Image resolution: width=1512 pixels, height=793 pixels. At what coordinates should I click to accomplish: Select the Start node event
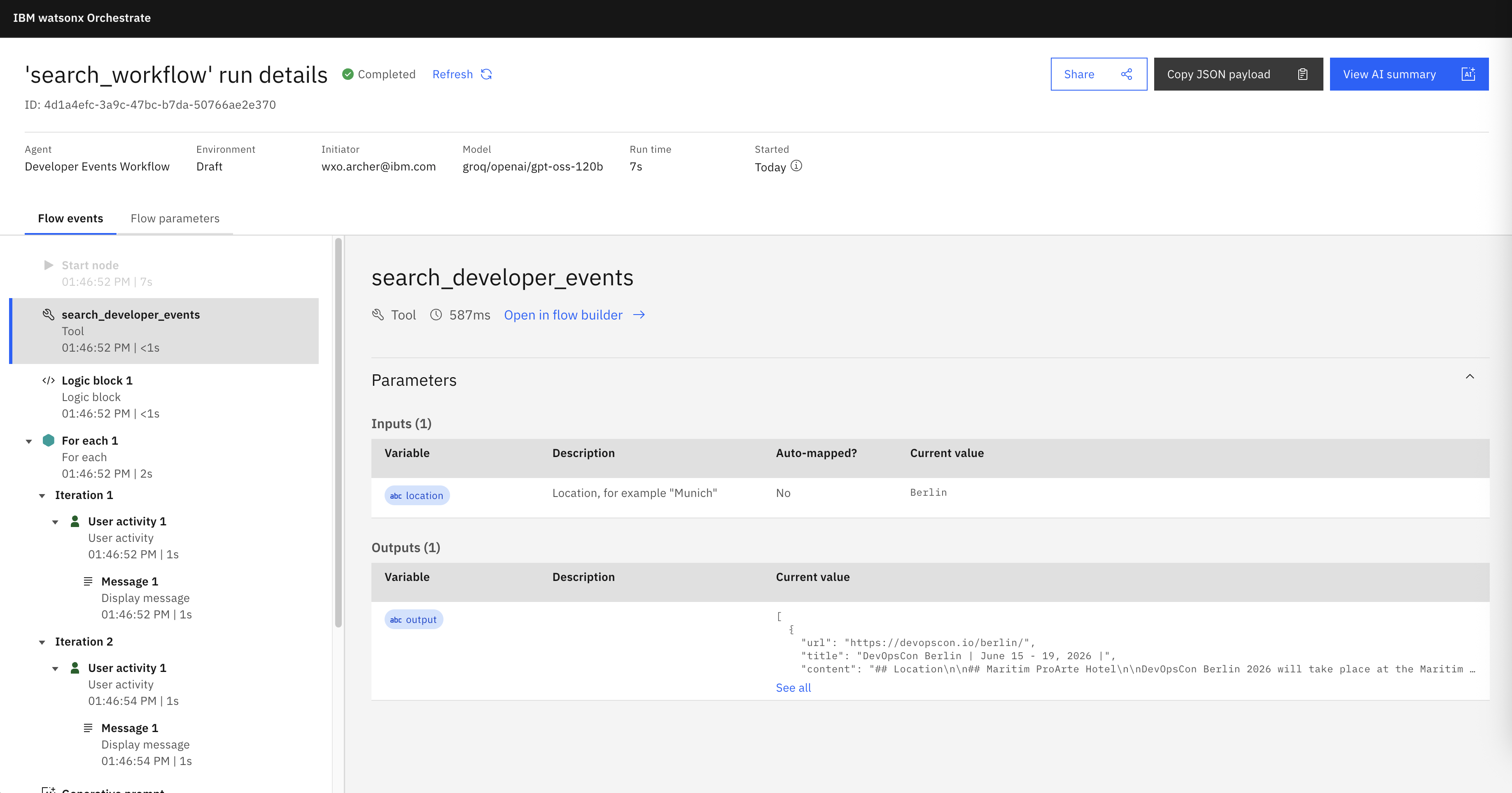tap(164, 273)
